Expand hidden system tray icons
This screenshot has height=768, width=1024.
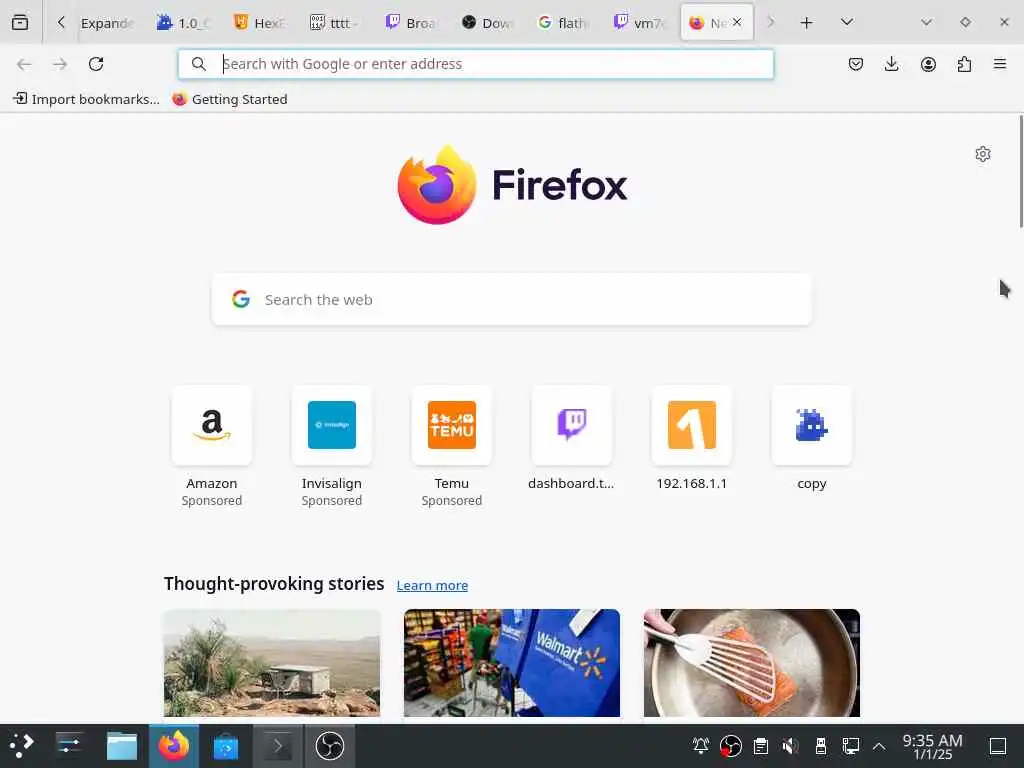tap(879, 746)
